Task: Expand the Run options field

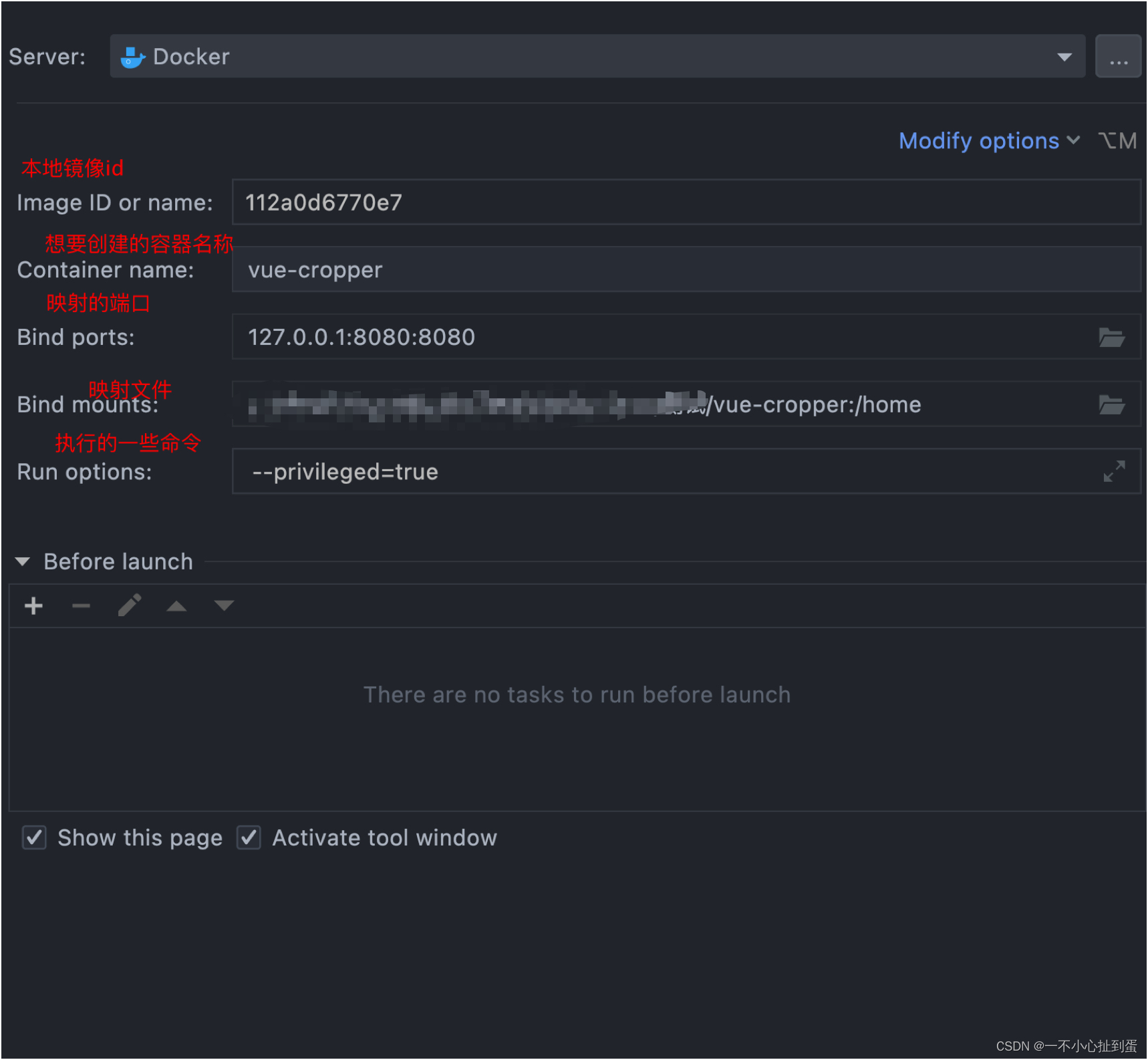Action: [1114, 471]
